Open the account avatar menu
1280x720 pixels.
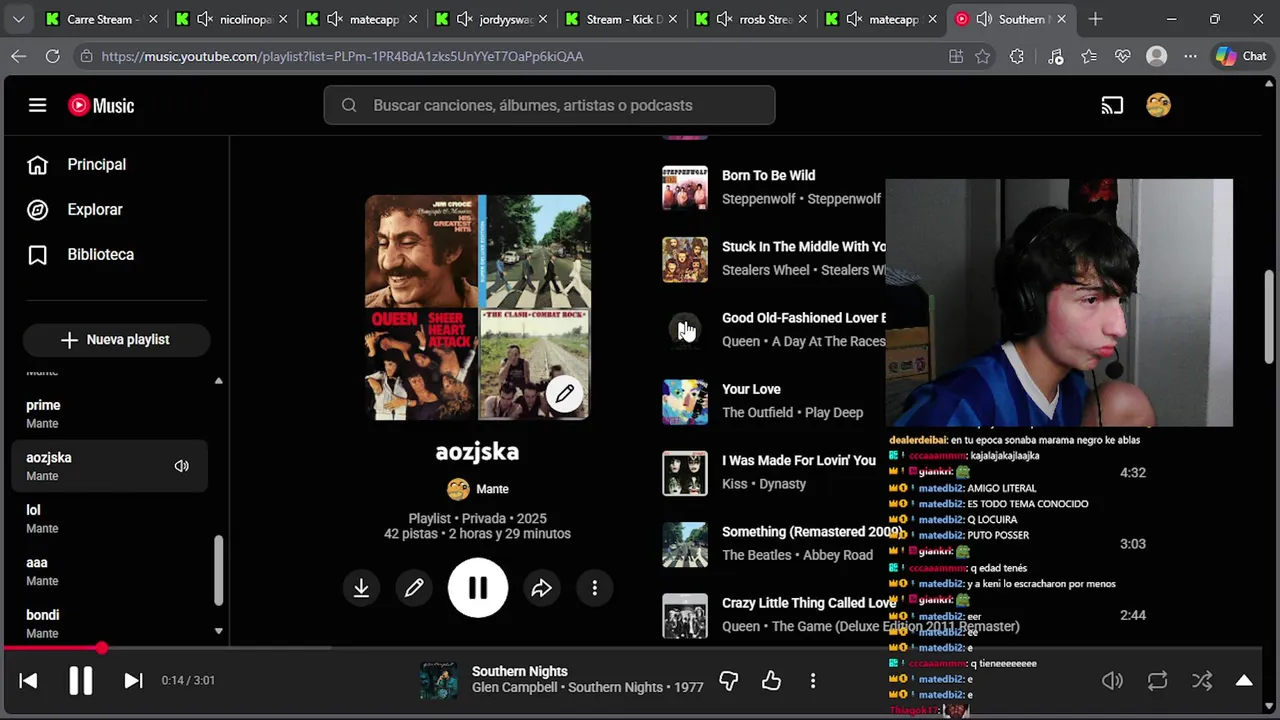[x=1158, y=105]
